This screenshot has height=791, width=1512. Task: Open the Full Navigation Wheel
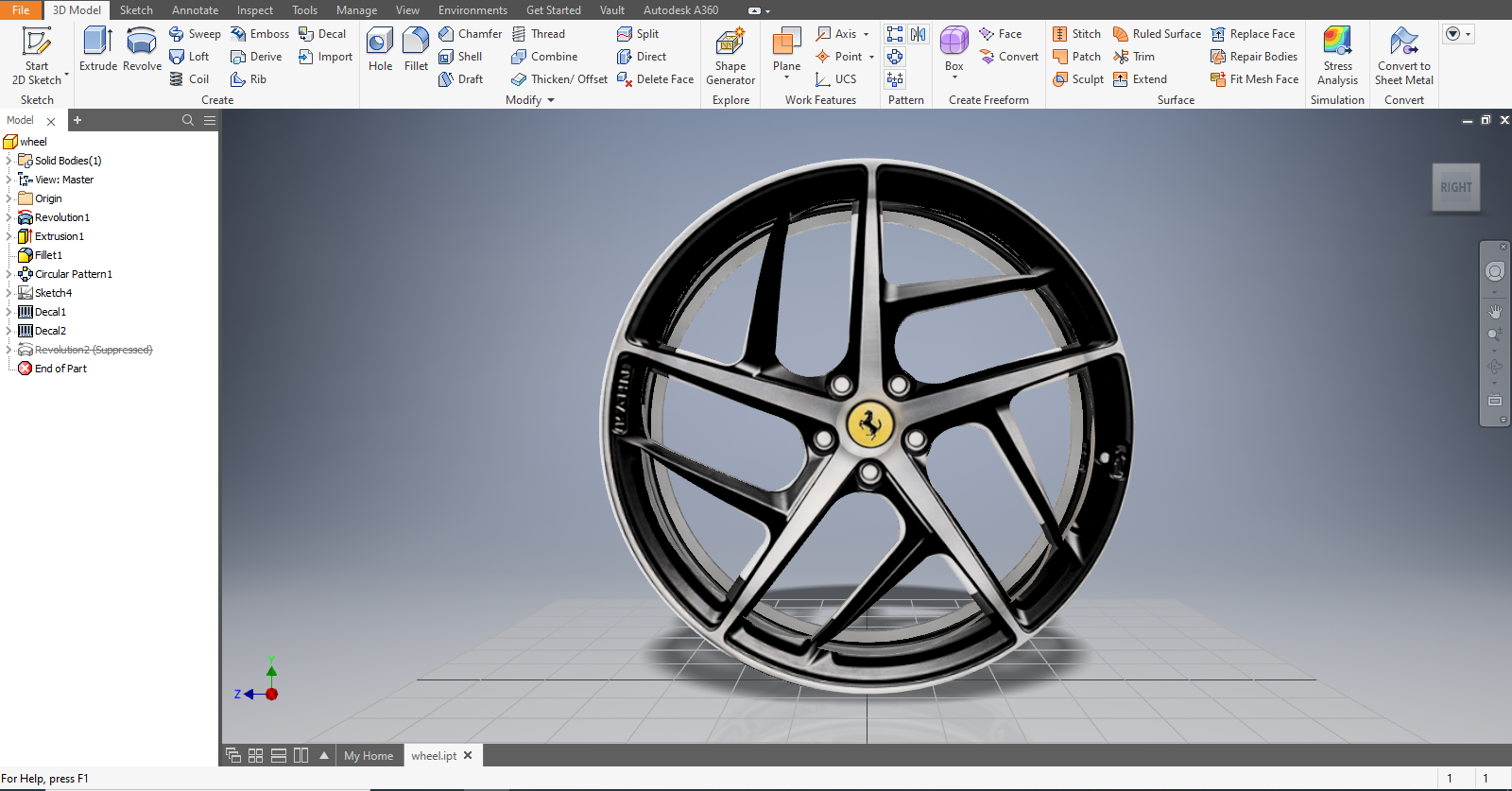[x=1495, y=271]
